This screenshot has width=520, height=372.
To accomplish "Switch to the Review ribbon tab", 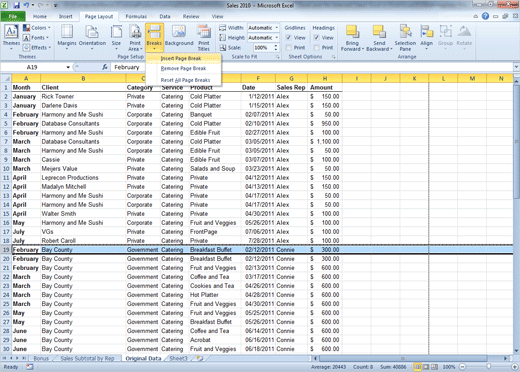I will [x=191, y=16].
